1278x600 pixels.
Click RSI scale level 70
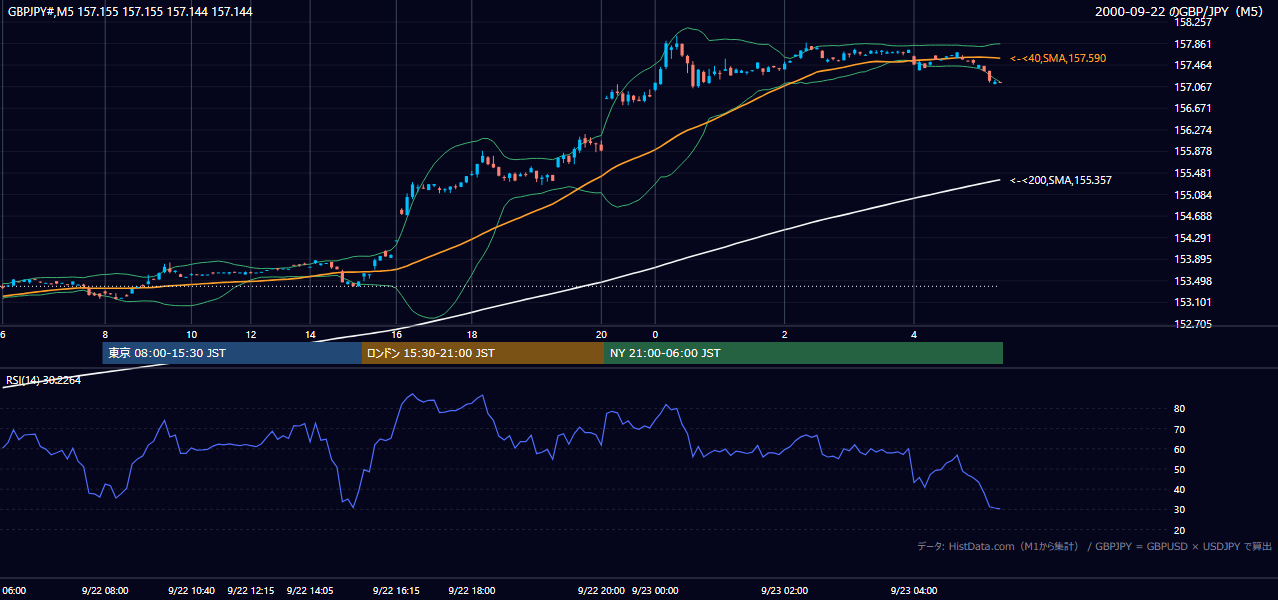pyautogui.click(x=1179, y=429)
